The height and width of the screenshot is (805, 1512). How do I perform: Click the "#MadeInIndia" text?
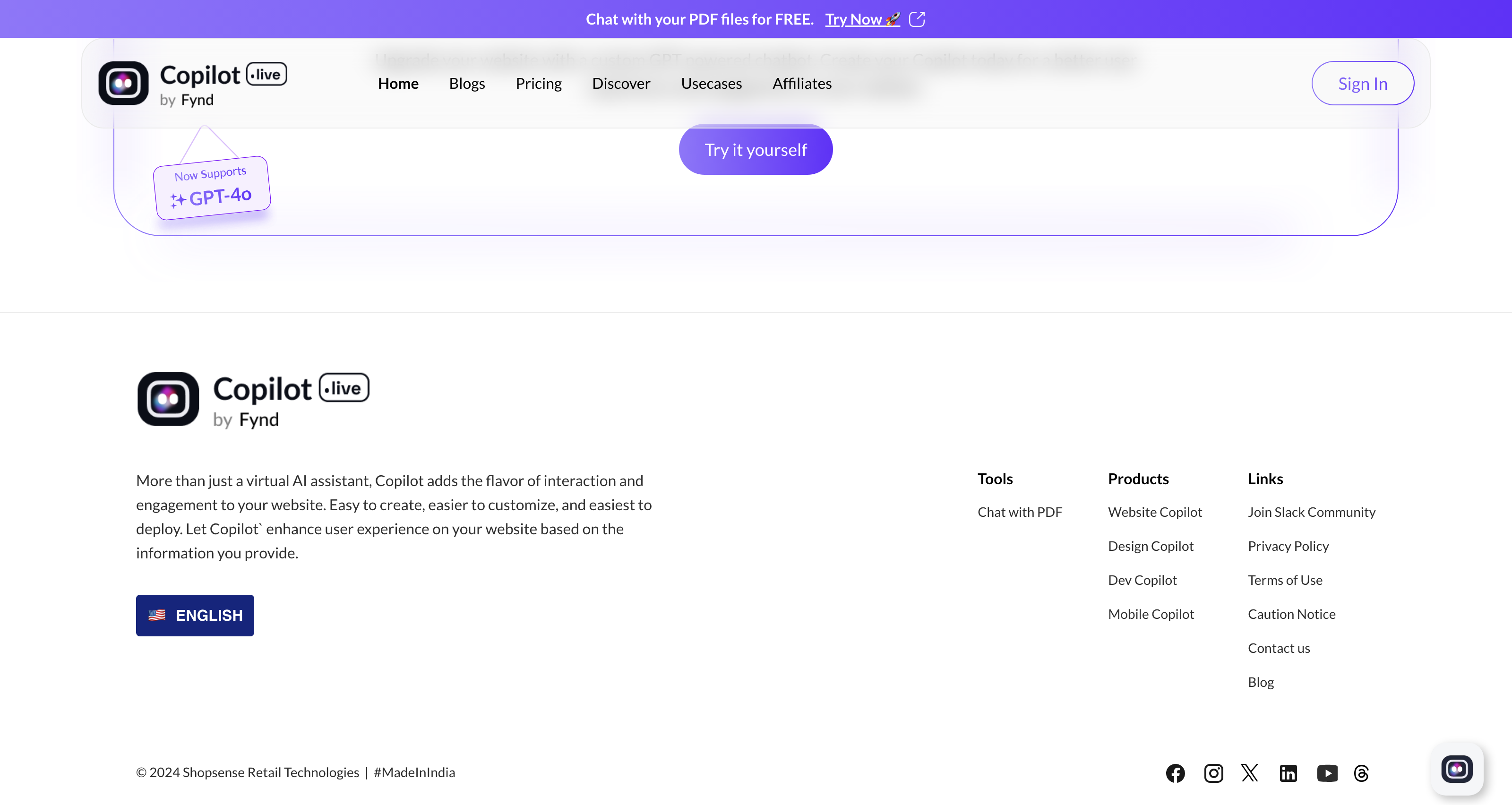(414, 773)
